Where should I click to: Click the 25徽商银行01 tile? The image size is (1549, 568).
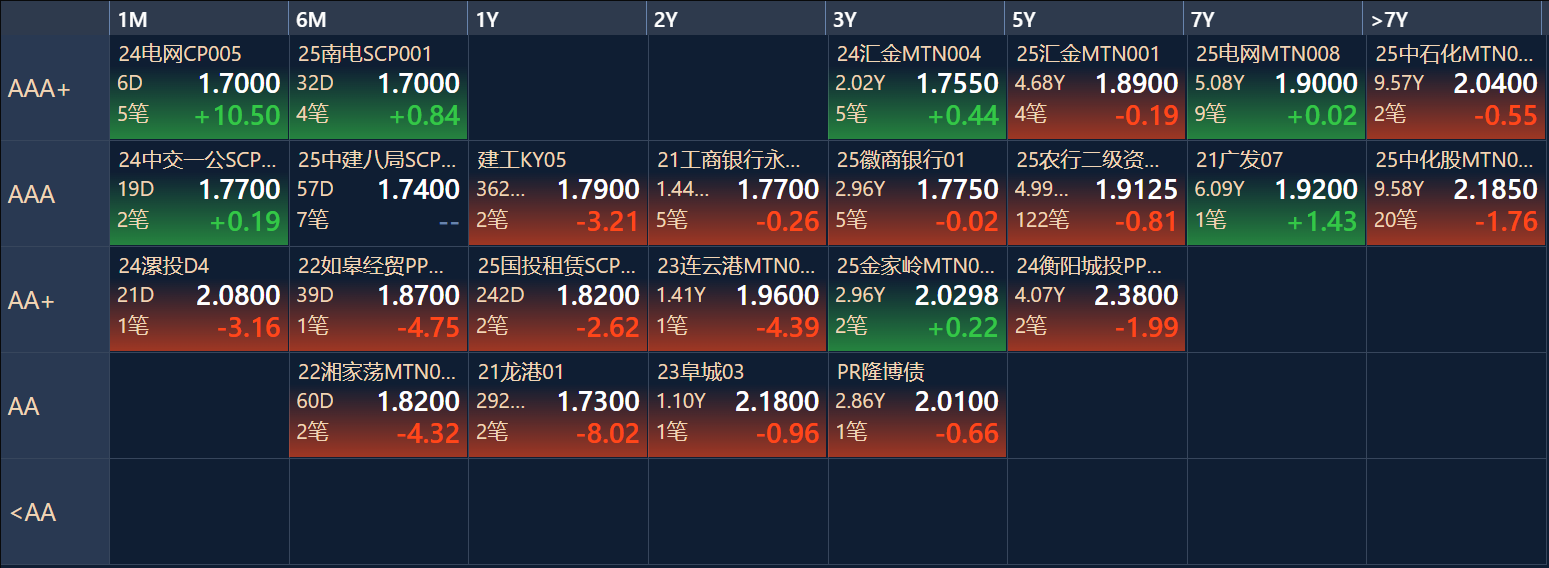(x=917, y=193)
